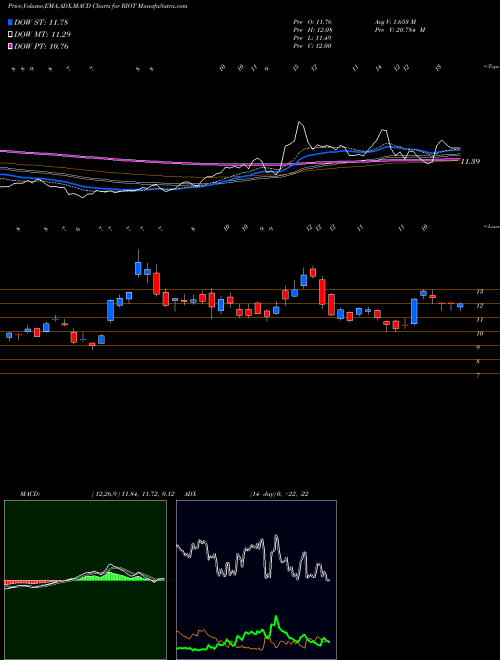The image size is (500, 660).
Task: Click the ADX '(14 day) 0, +22, -22' values
Action: point(279,494)
